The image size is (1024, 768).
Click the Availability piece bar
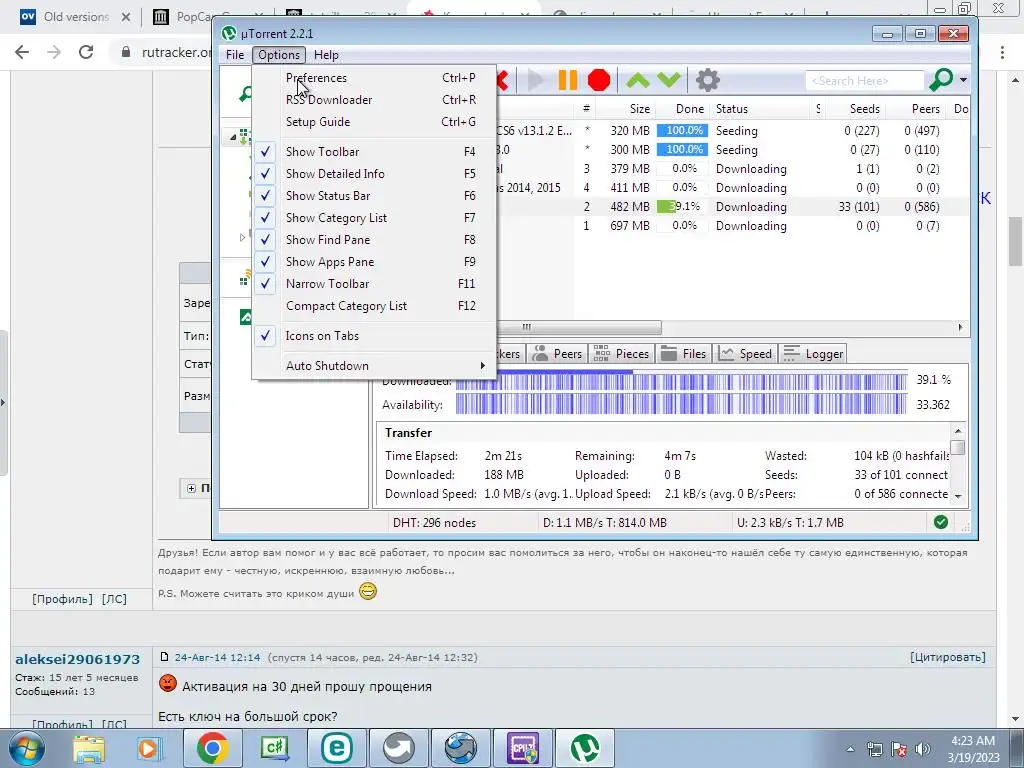(x=681, y=404)
